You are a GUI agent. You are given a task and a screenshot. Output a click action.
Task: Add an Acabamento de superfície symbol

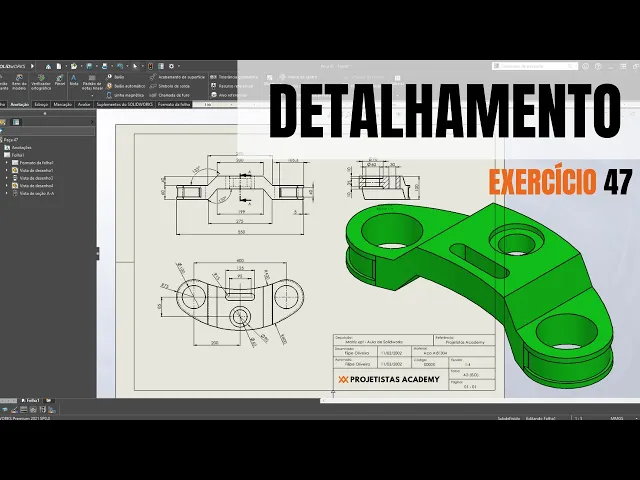(x=177, y=77)
